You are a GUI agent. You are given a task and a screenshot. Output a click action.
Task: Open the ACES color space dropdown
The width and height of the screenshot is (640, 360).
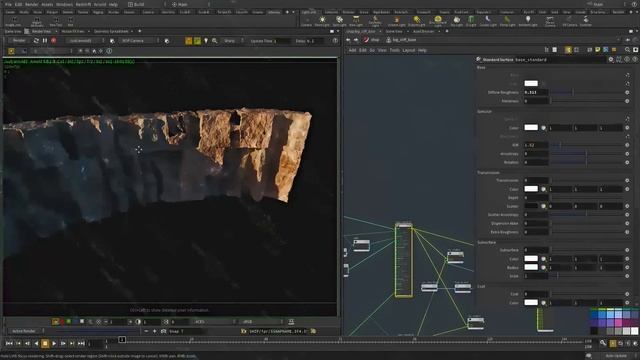click(213, 322)
